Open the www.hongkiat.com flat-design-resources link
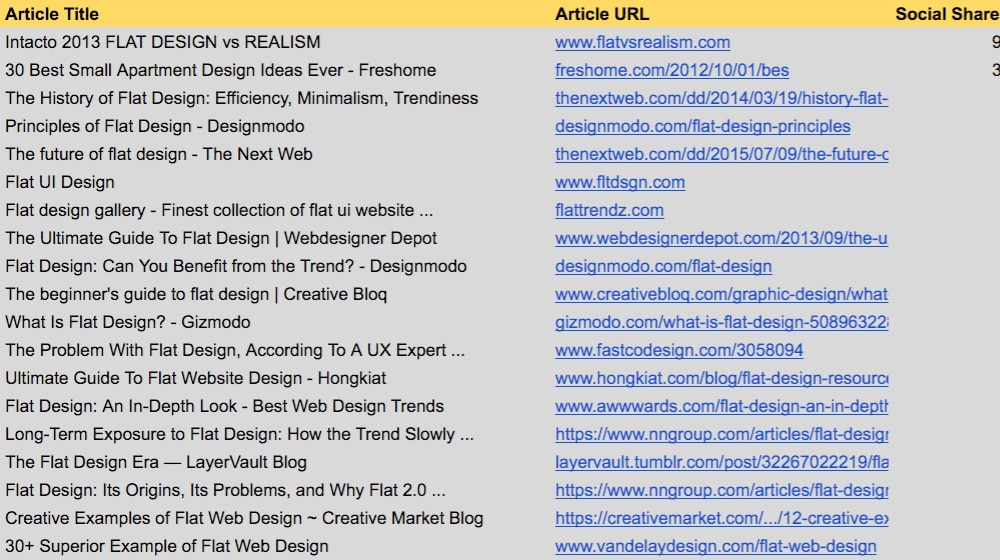The width and height of the screenshot is (1000, 560). pyautogui.click(x=721, y=379)
